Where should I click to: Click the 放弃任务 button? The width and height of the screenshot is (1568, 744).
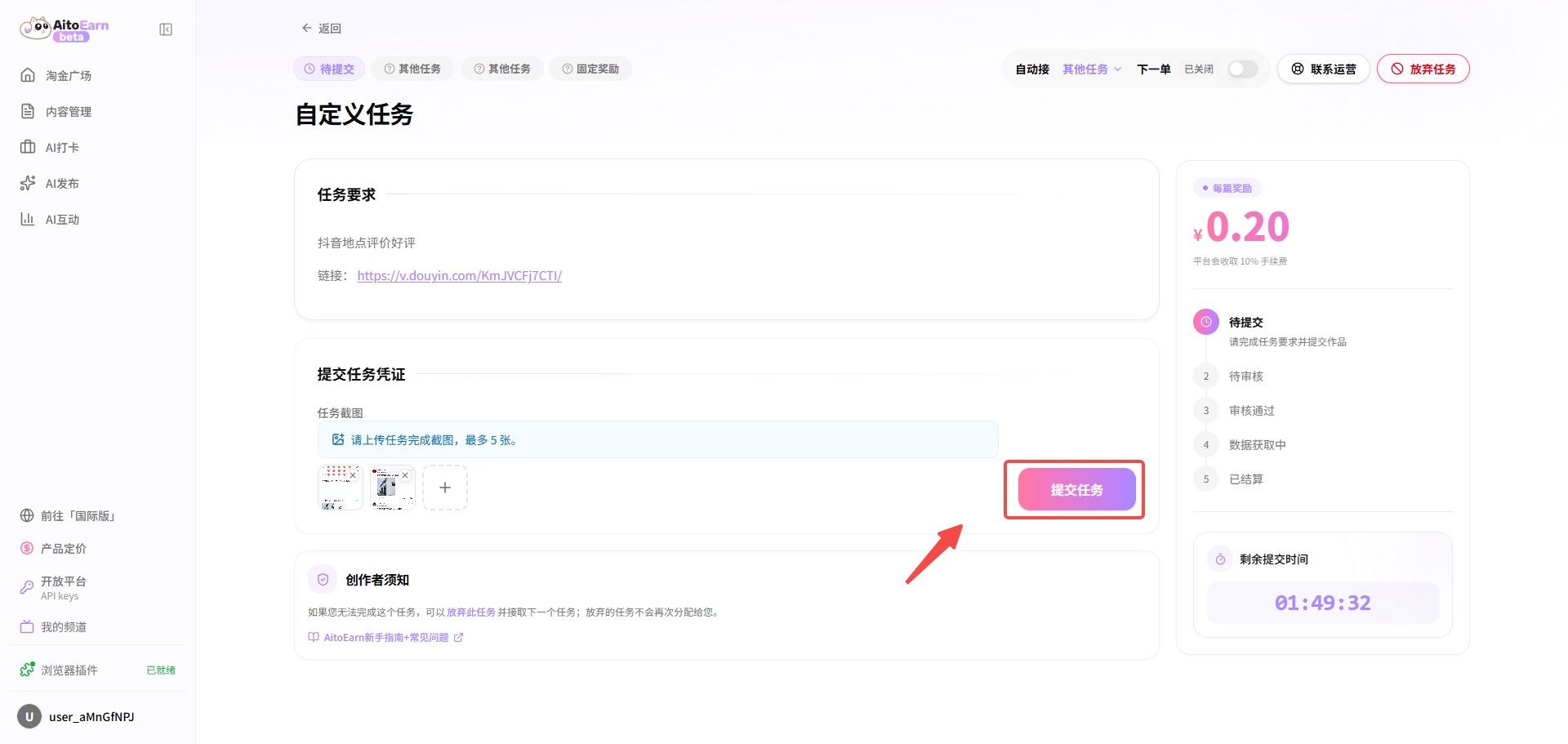(x=1423, y=69)
